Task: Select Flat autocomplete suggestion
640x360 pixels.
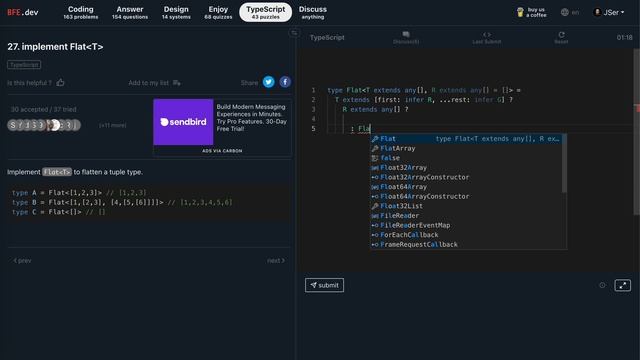Action: pos(466,139)
